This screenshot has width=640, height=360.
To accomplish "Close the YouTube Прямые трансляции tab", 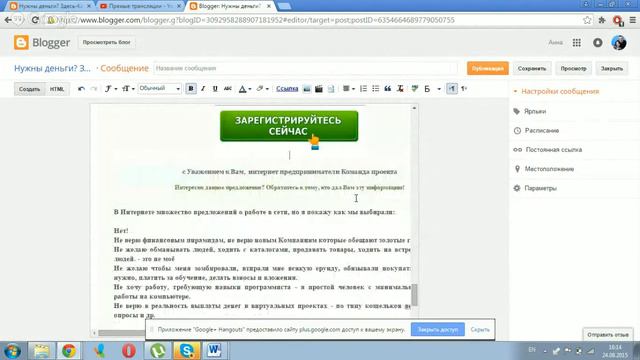I will click(178, 6).
